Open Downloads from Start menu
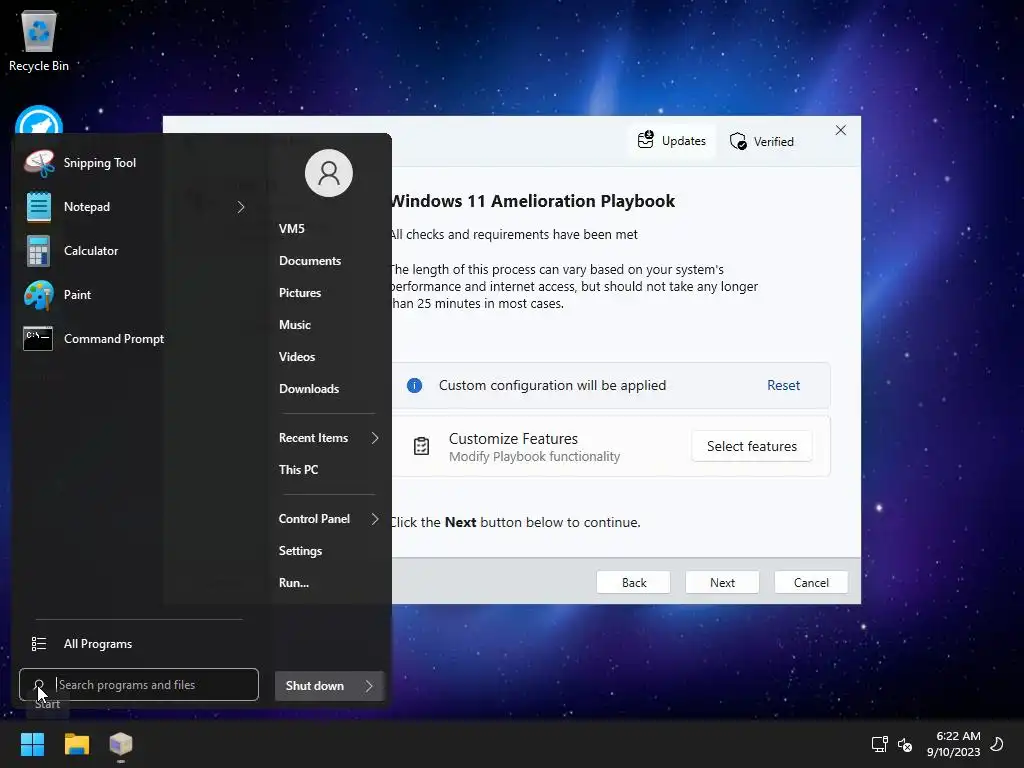Viewport: 1024px width, 768px height. [309, 389]
